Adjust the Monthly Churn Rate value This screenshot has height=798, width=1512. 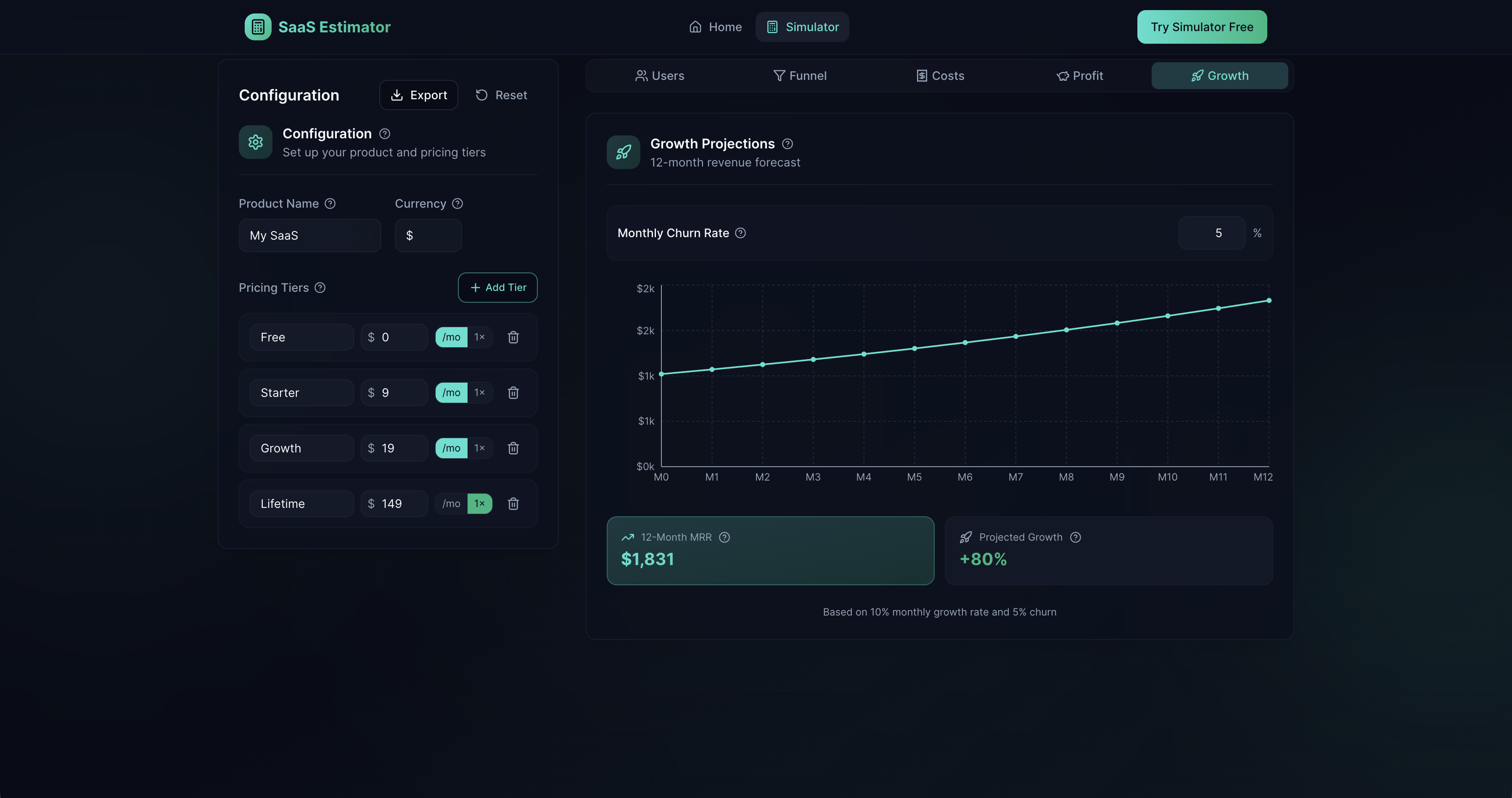click(1211, 233)
